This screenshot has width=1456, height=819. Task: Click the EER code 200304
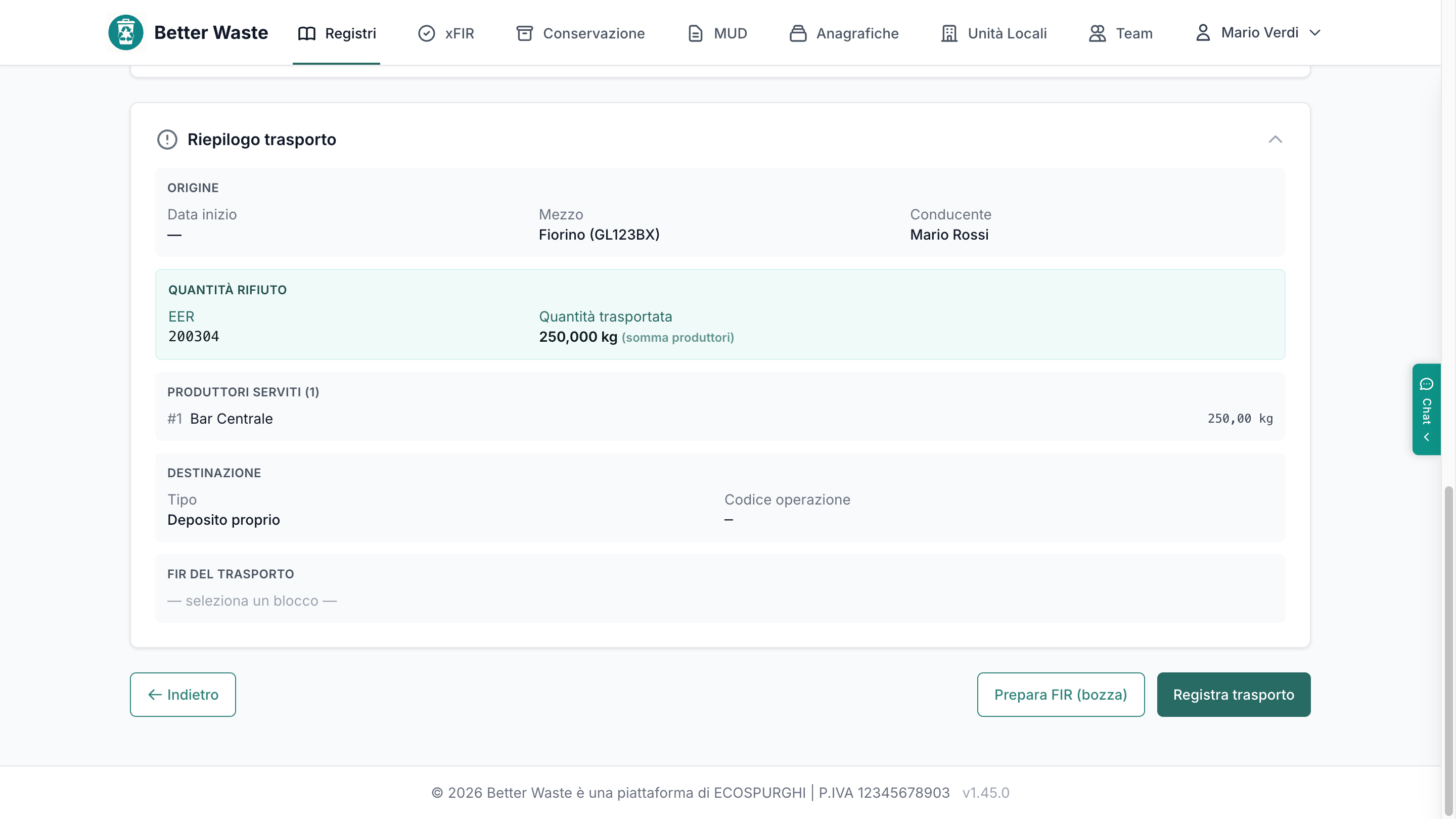194,336
